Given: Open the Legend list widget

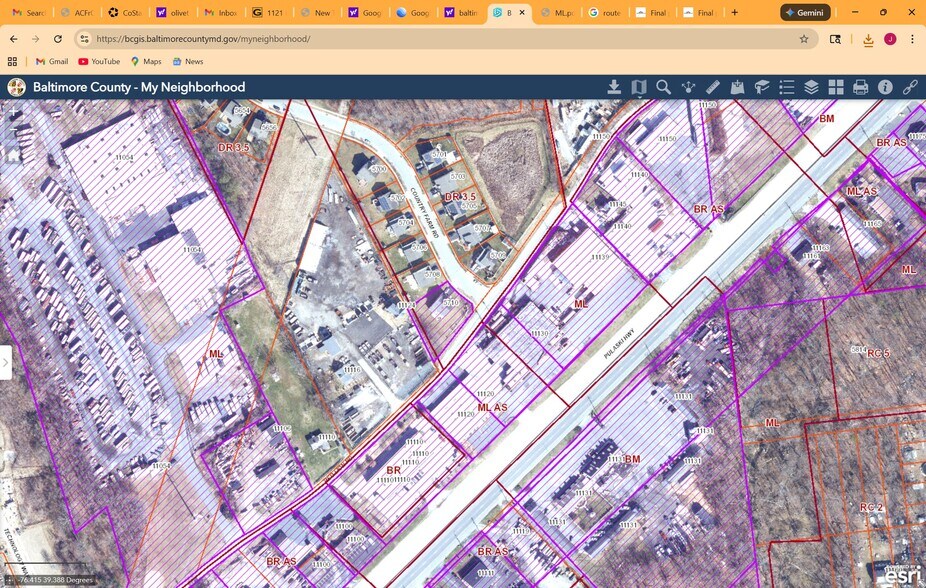Looking at the screenshot, I should (787, 87).
